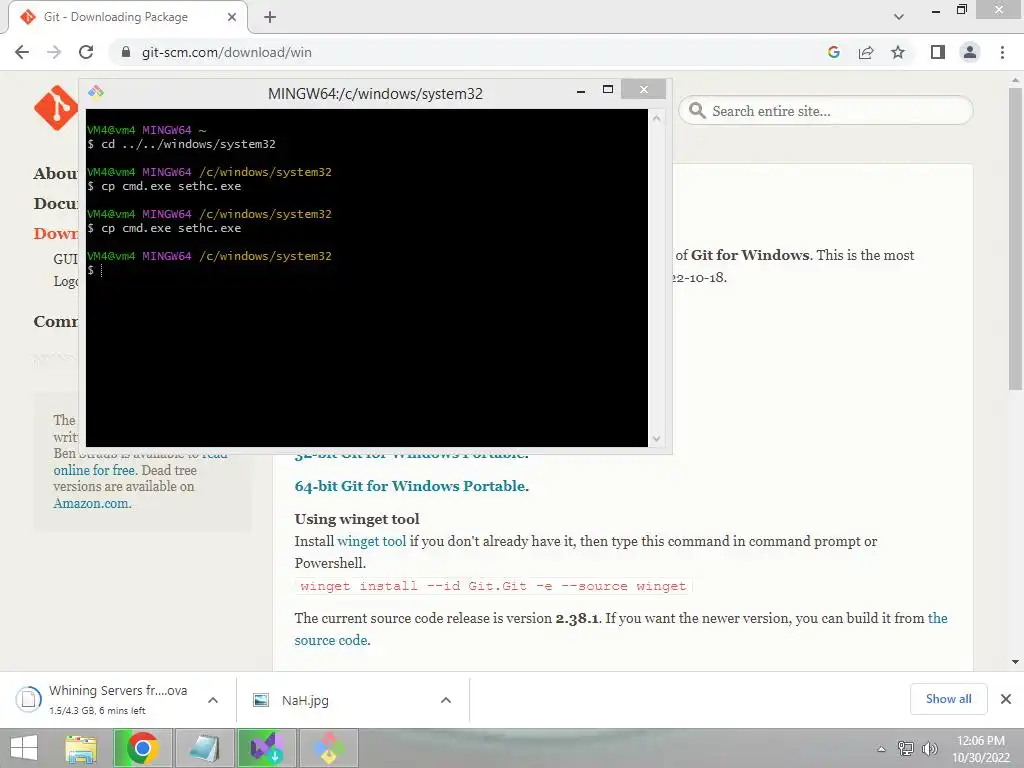View site info via the padlock icon
Image resolution: width=1024 pixels, height=768 pixels.
click(x=126, y=52)
